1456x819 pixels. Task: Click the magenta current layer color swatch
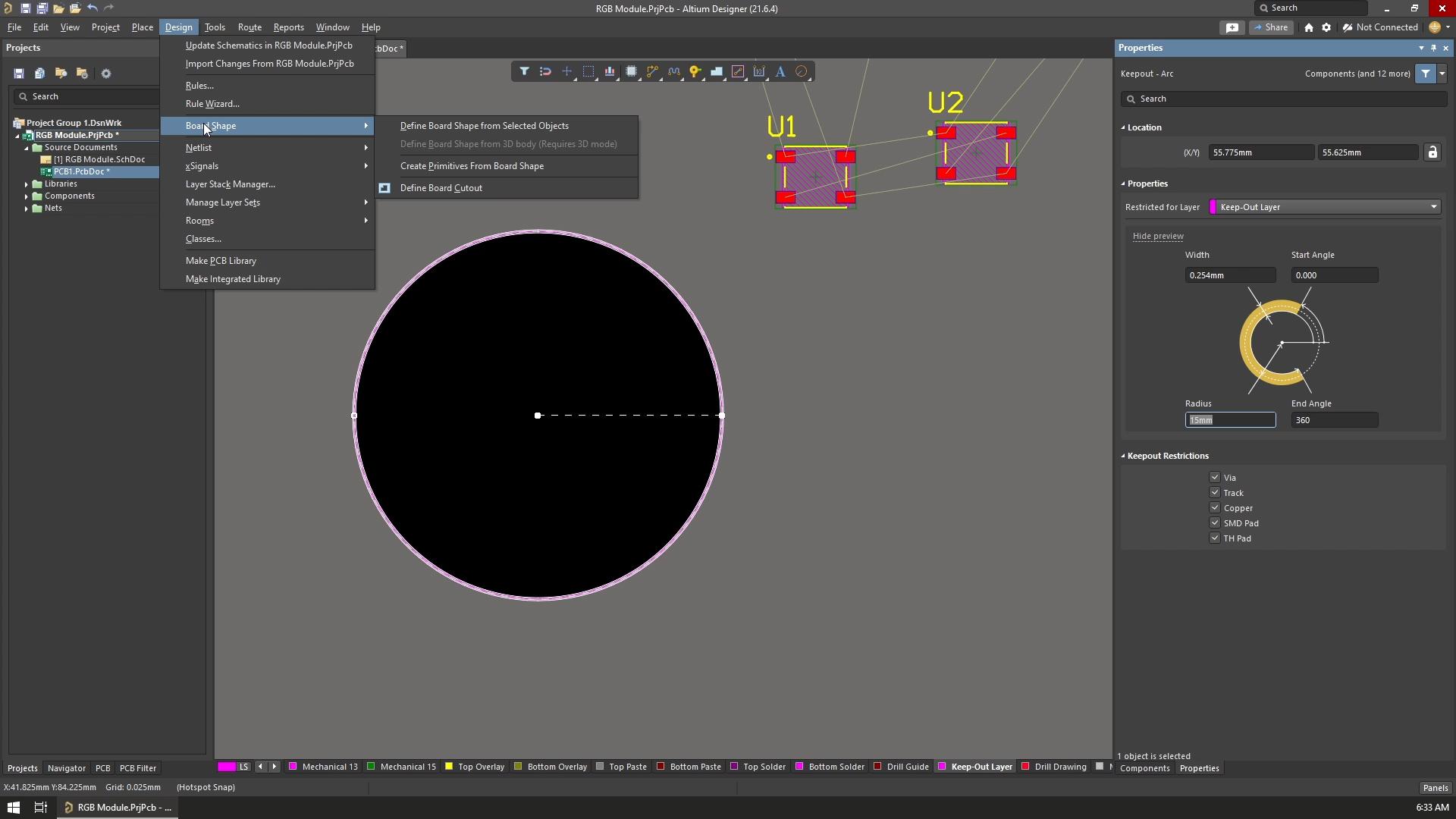click(226, 767)
